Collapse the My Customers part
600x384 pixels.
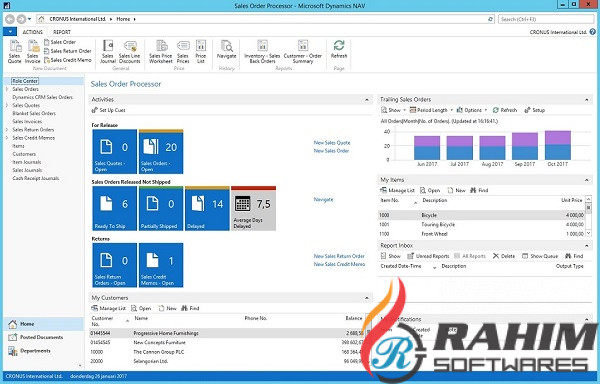coord(367,298)
